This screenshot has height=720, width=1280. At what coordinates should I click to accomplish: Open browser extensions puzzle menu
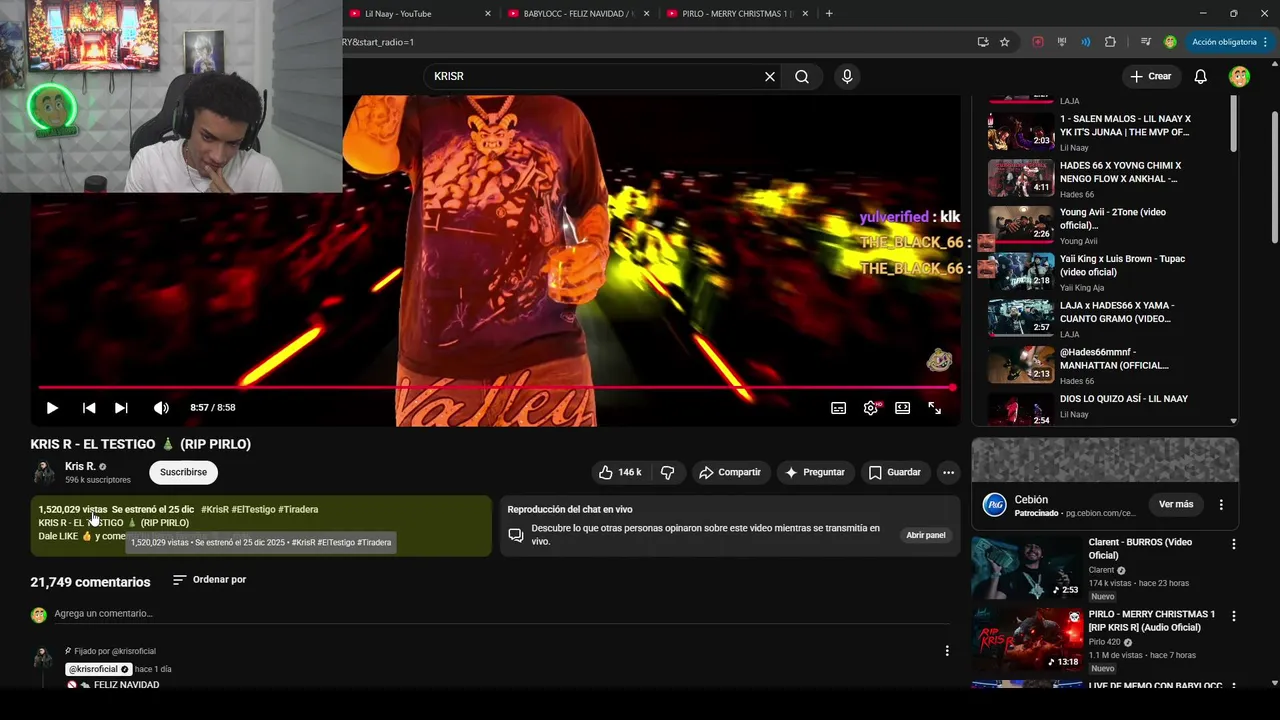click(1110, 42)
